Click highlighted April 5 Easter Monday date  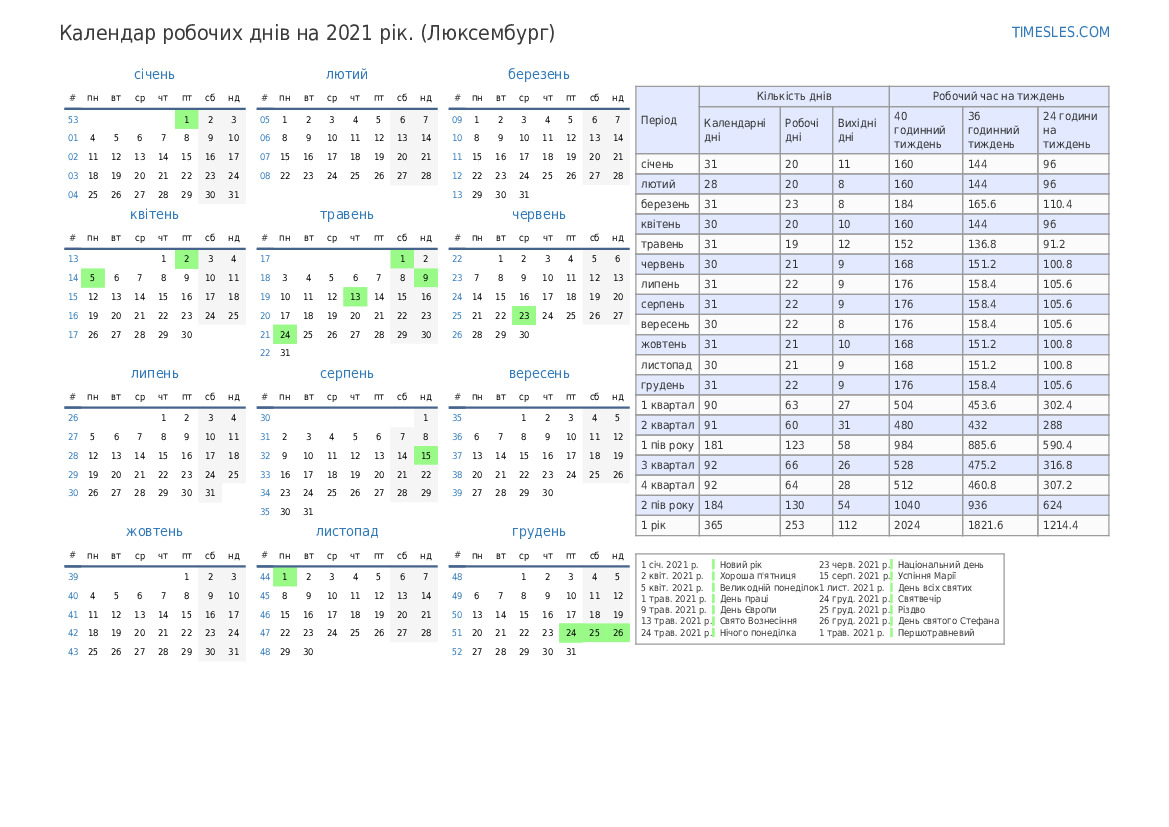pos(92,278)
